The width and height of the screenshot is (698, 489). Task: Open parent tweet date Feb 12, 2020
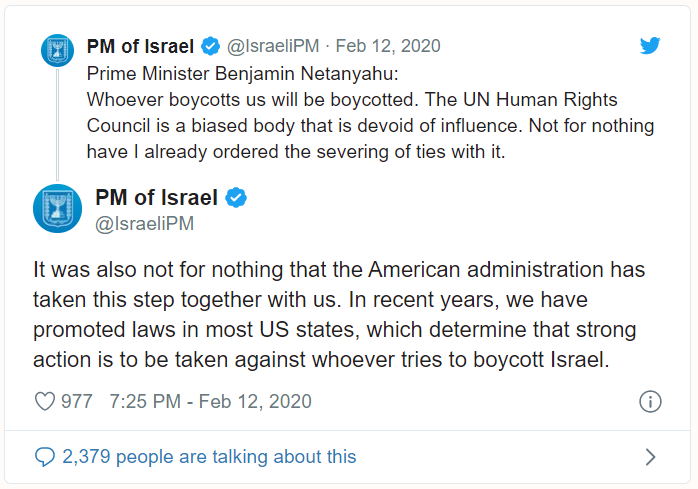click(388, 46)
